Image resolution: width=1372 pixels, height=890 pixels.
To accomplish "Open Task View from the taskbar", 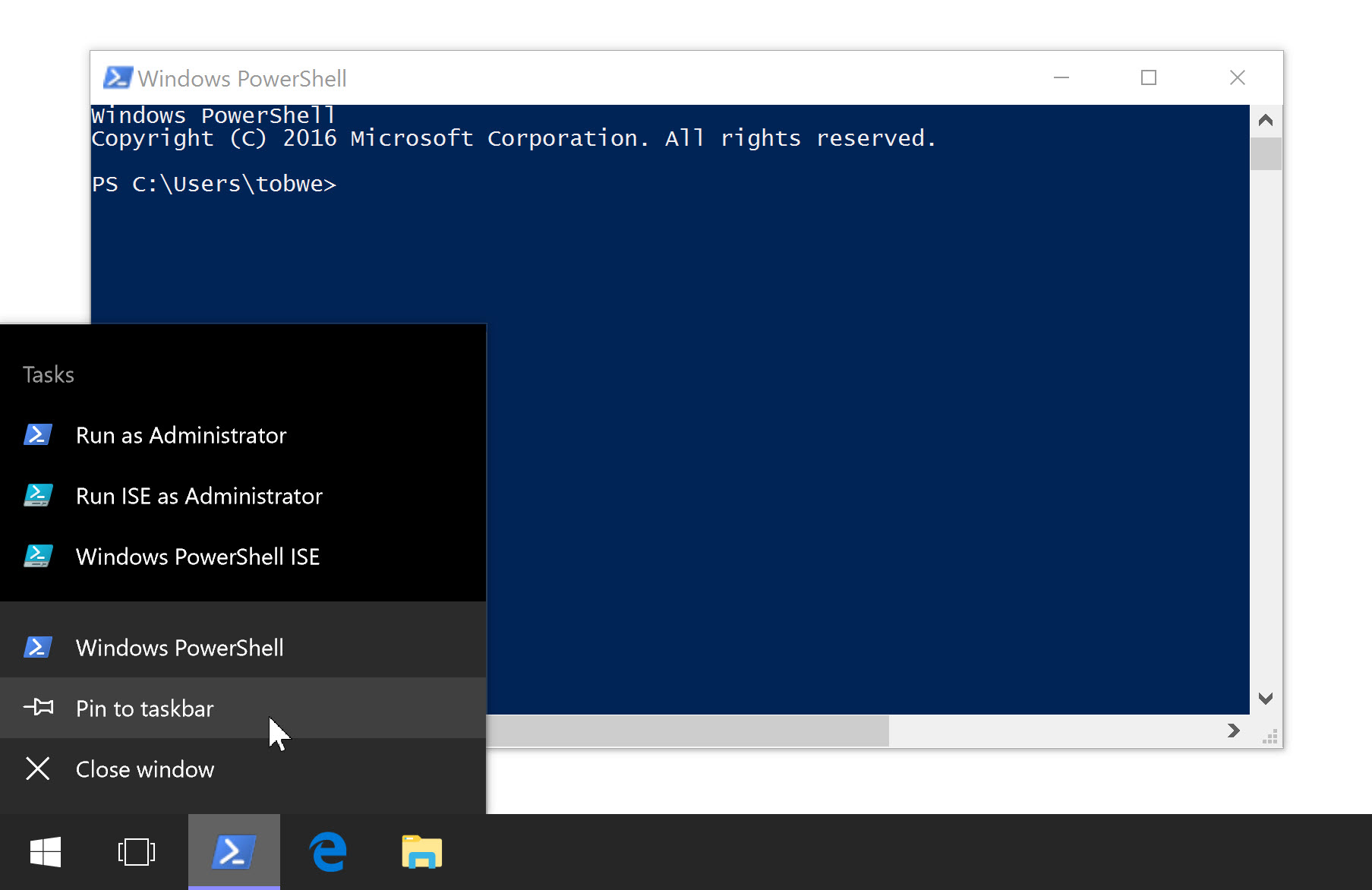I will coord(137,852).
